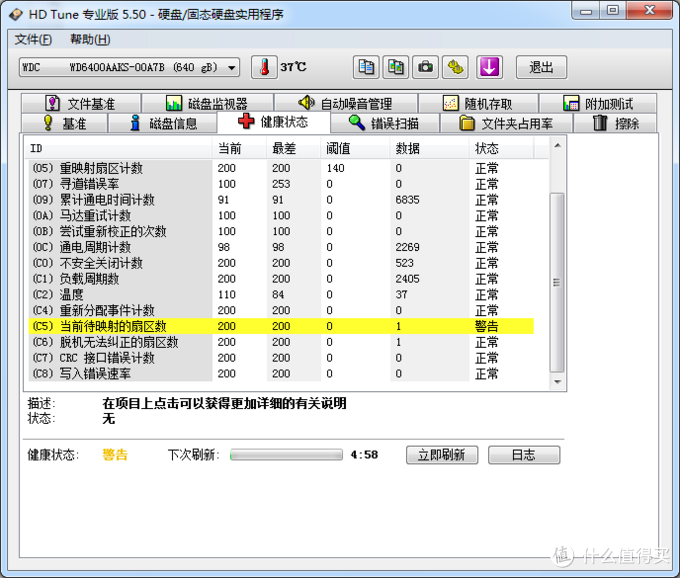Open the drive selection dropdown WDC WD6400AAKS
Screen dimensions: 680x578
(x=129, y=67)
